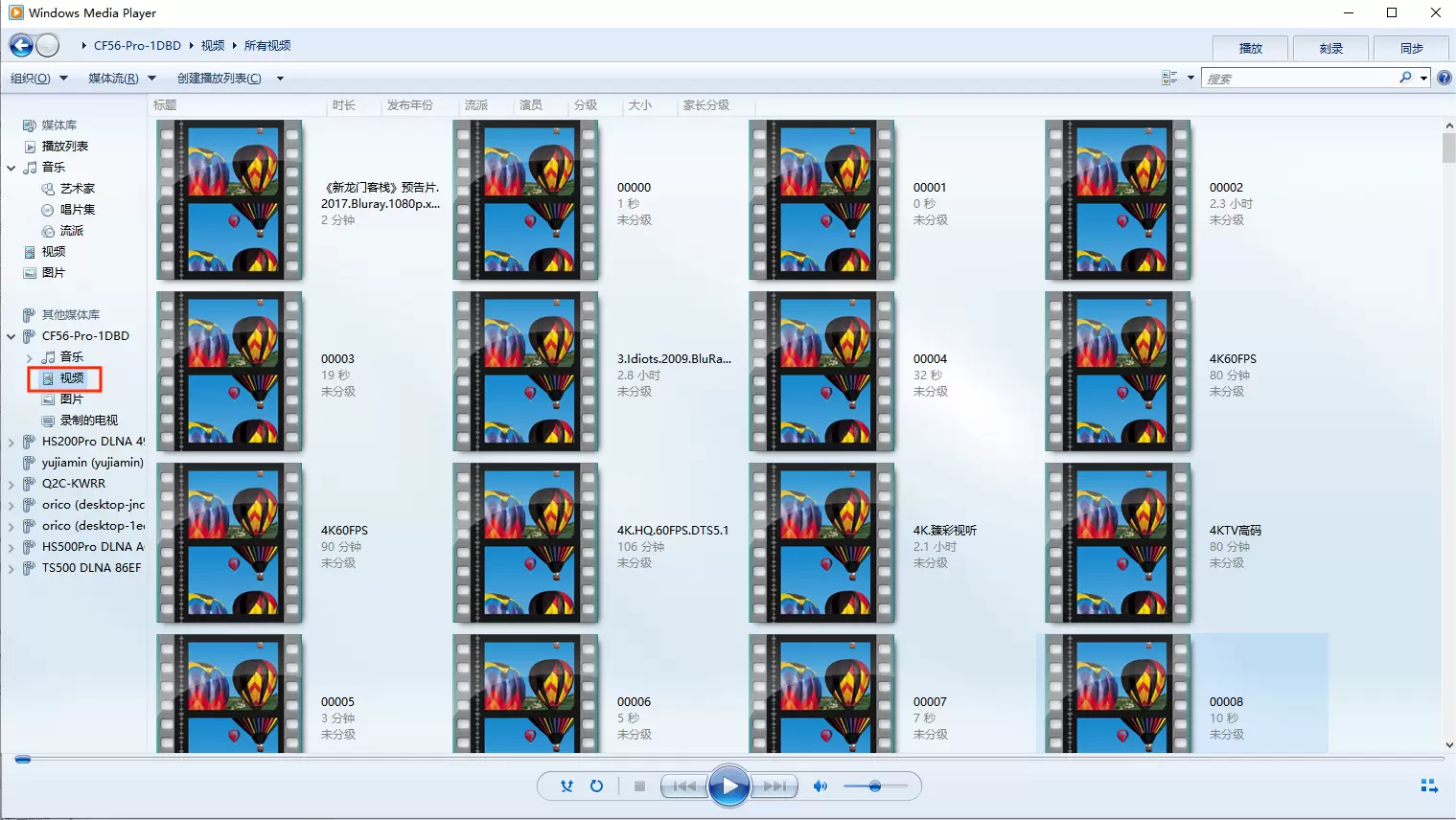Toggle repeat playback
1456x820 pixels.
[596, 786]
